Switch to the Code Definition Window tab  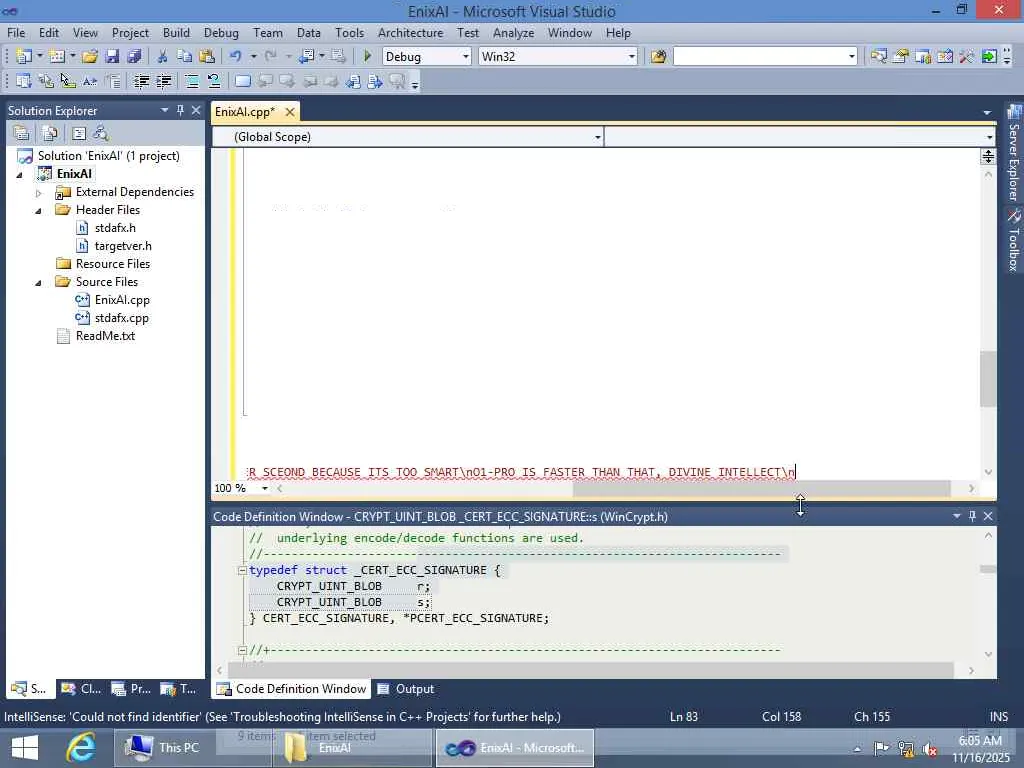tap(291, 689)
